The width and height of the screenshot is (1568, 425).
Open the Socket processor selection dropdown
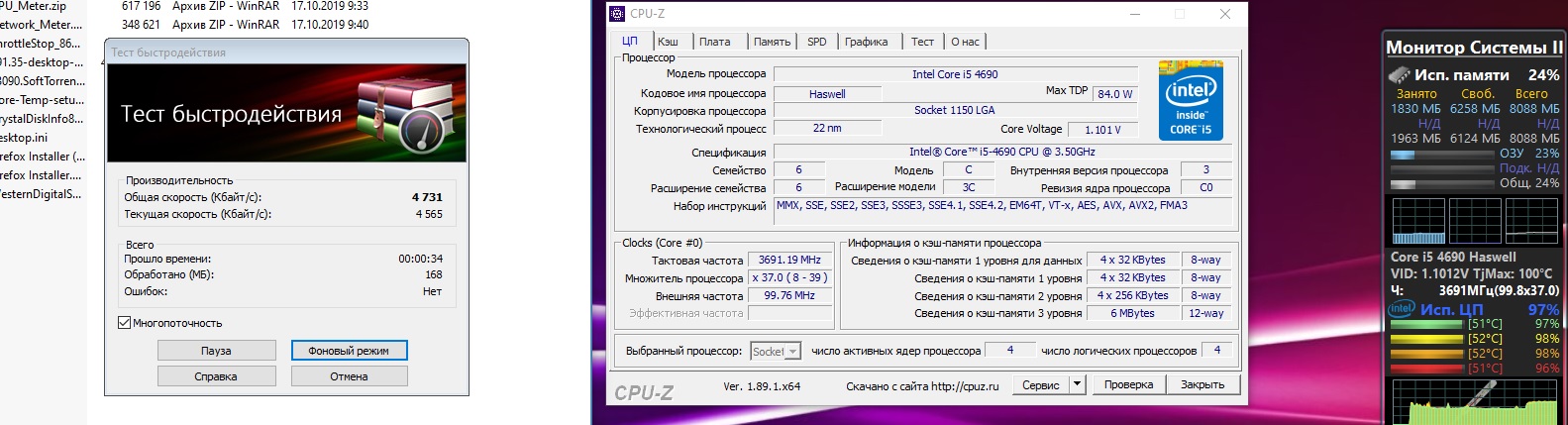coord(776,351)
